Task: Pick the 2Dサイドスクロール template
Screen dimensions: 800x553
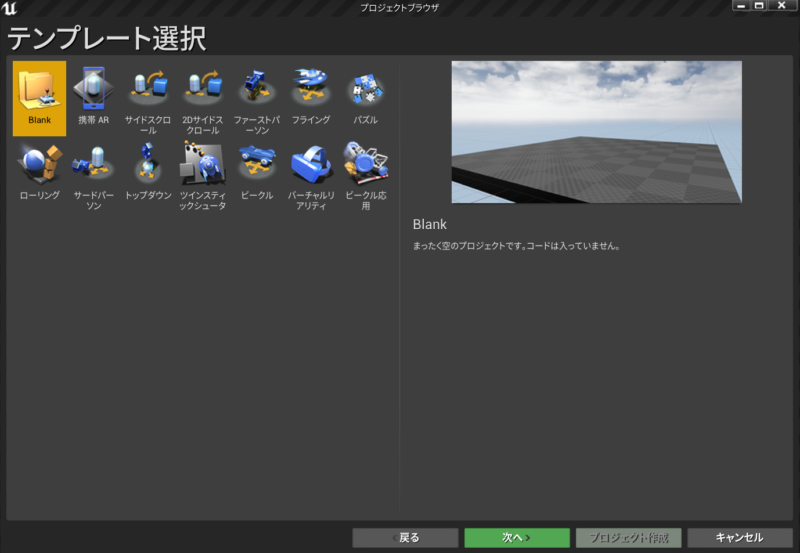Action: pyautogui.click(x=203, y=98)
